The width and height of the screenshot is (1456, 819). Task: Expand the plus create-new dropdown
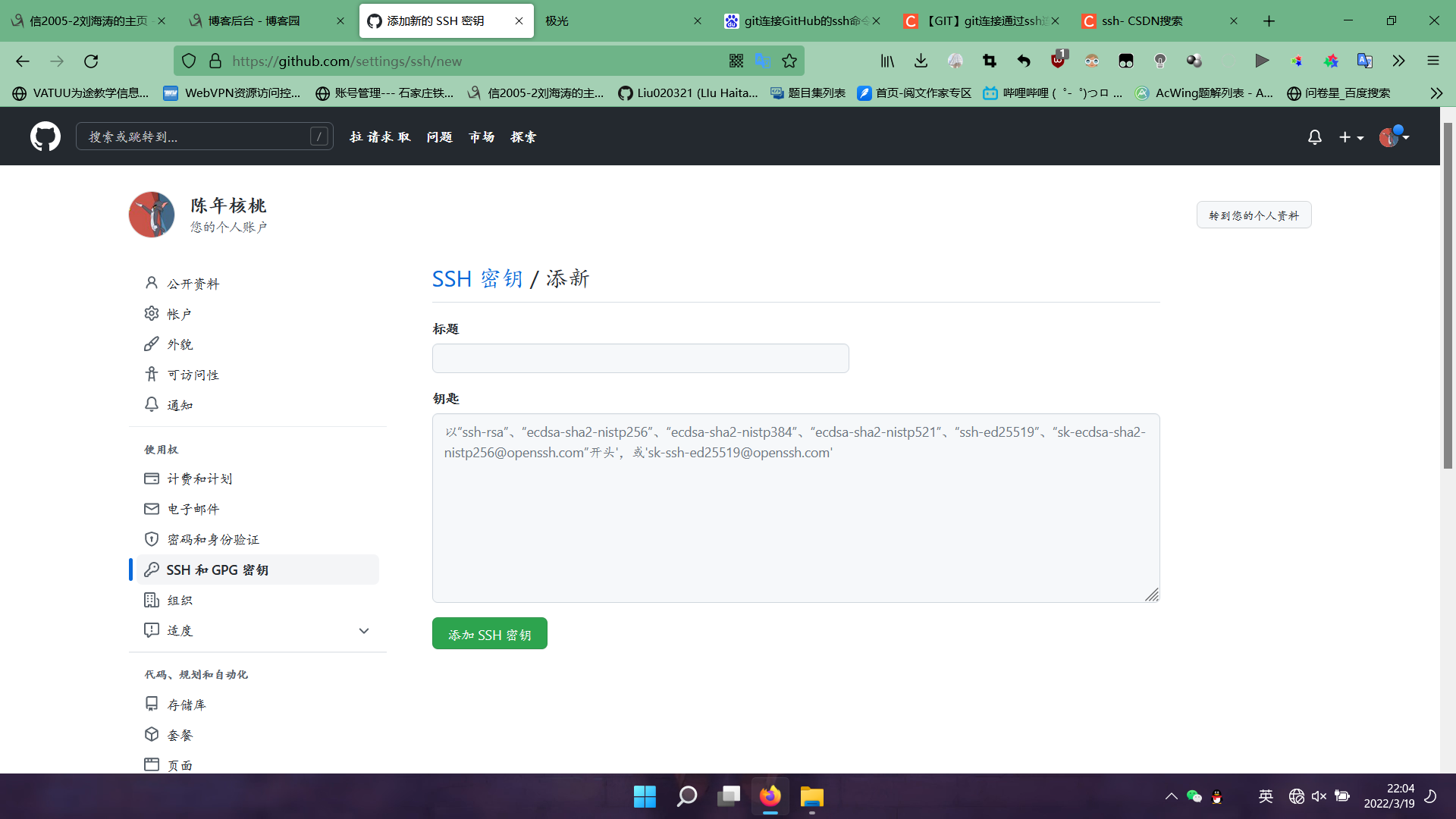1351,137
